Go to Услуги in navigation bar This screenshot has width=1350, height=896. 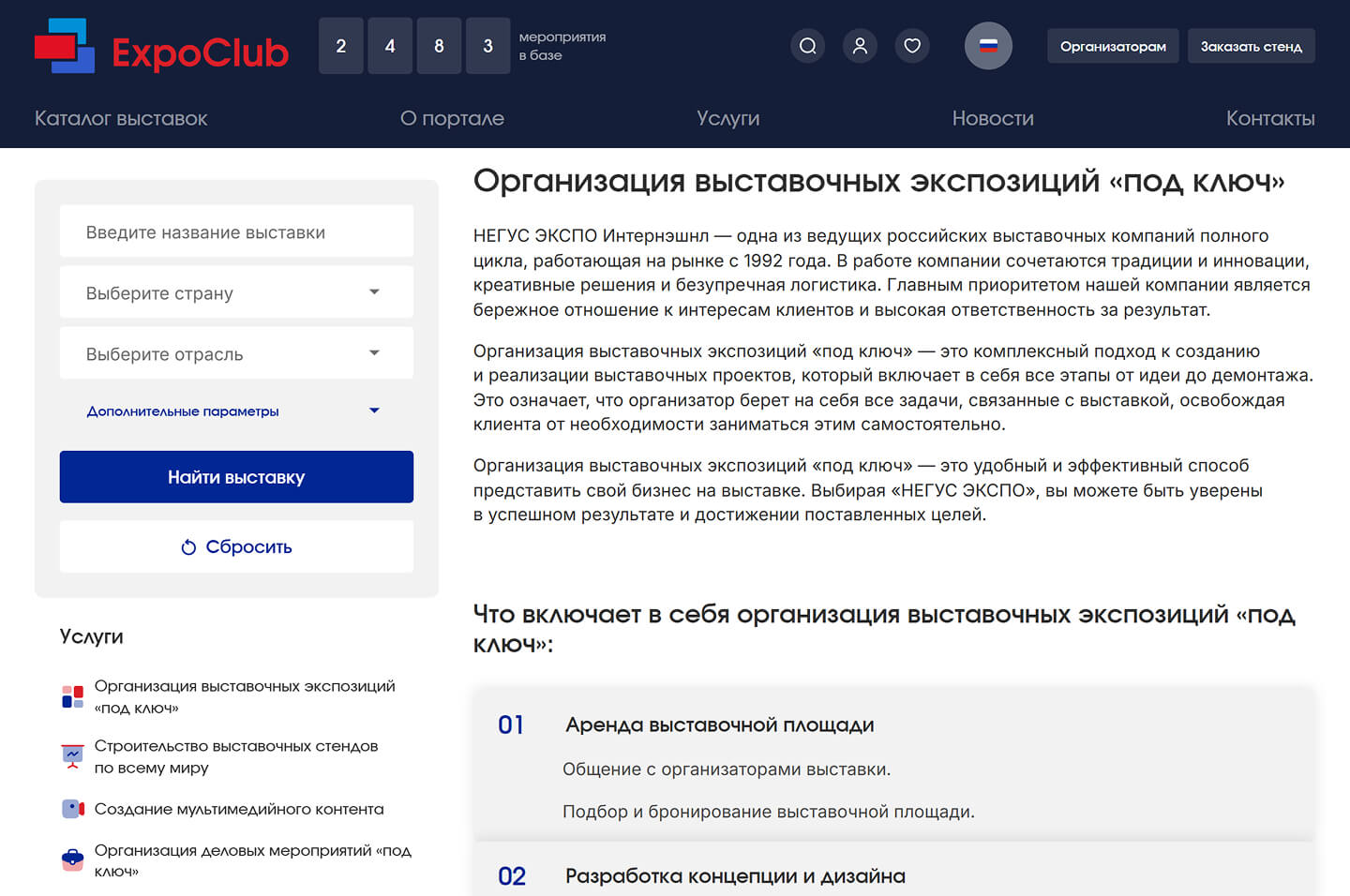coord(728,118)
